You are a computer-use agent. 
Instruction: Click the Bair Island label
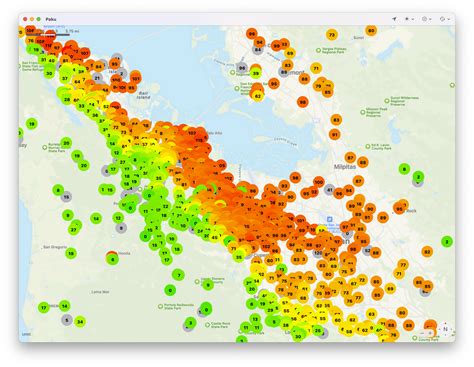click(x=143, y=95)
